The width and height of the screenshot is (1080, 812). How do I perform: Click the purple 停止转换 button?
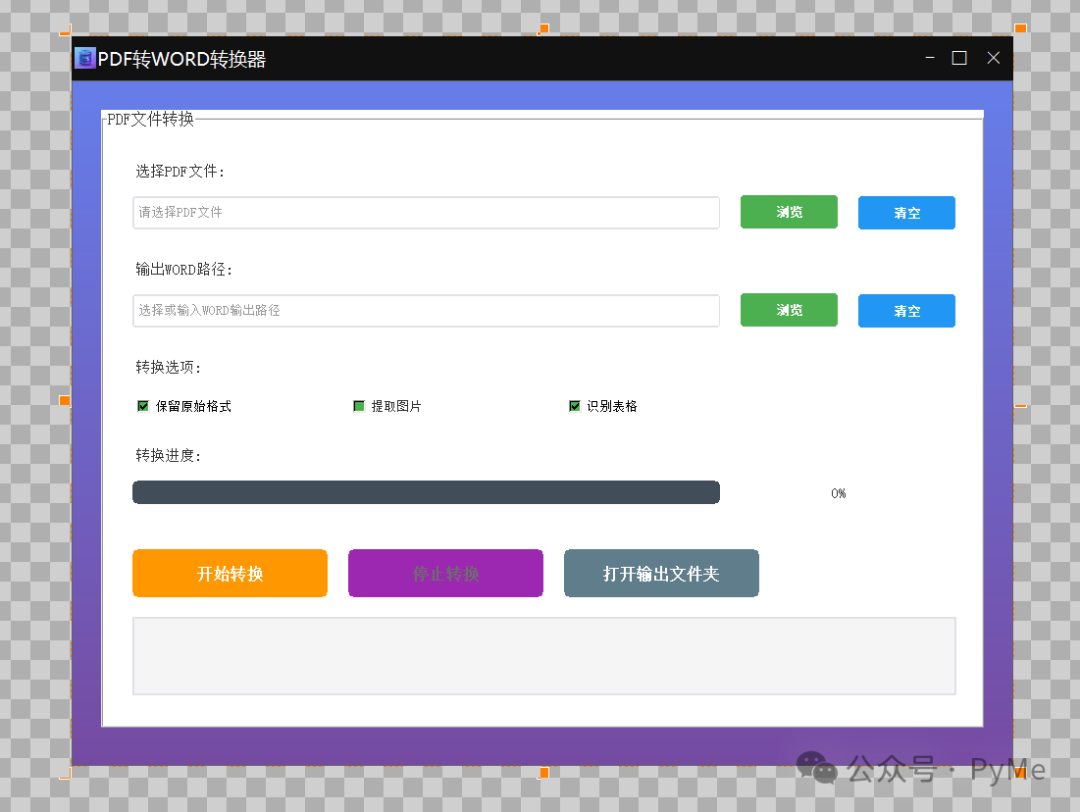(446, 573)
